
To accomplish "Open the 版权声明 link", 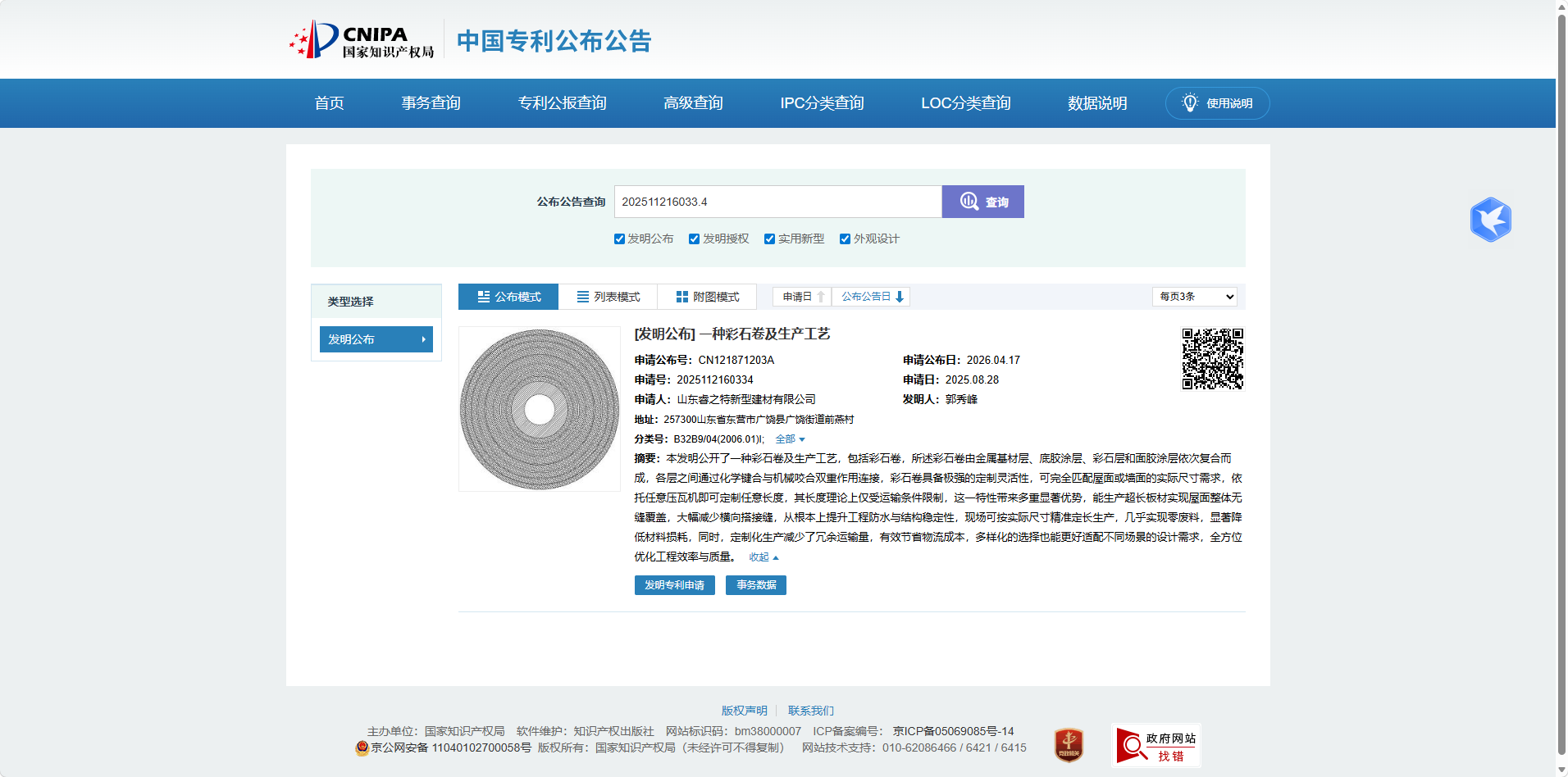I will [x=744, y=711].
